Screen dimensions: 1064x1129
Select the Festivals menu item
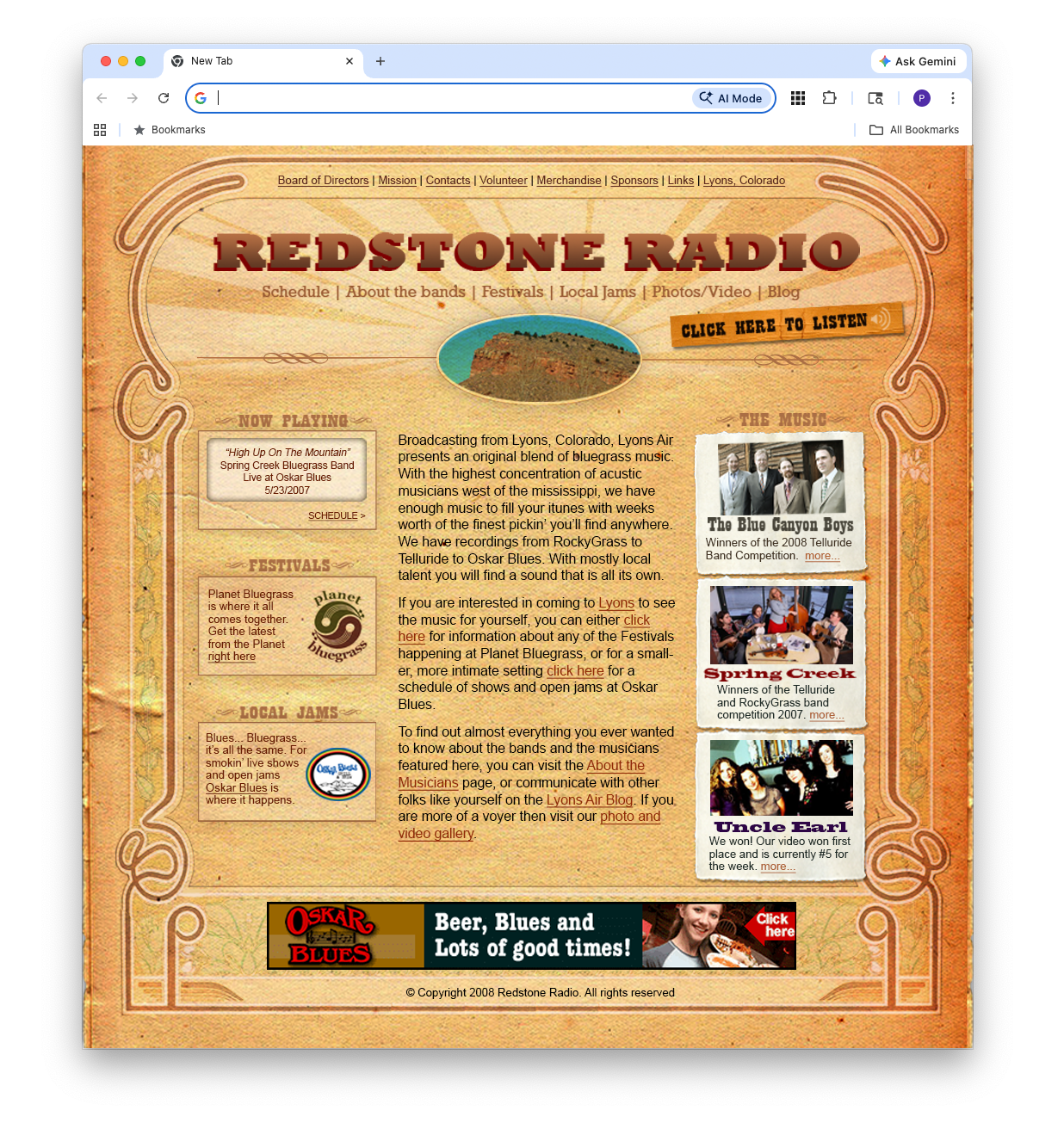[x=512, y=292]
